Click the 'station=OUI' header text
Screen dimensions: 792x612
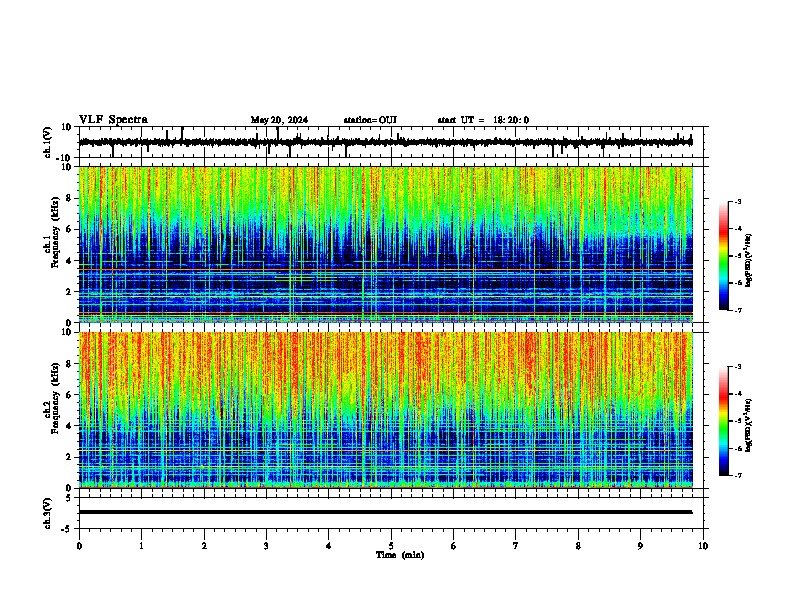370,120
